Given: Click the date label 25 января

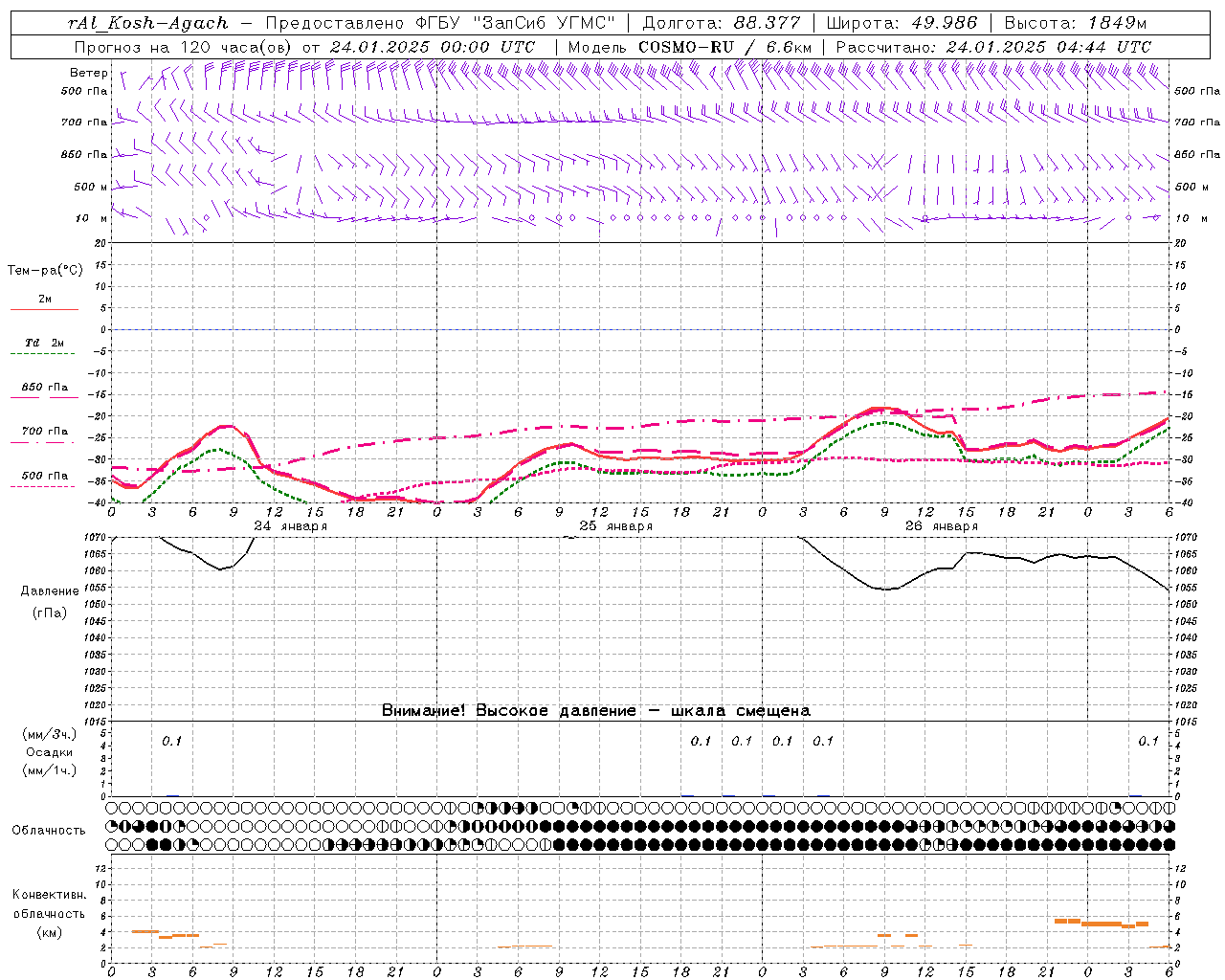Looking at the screenshot, I should 616,526.
